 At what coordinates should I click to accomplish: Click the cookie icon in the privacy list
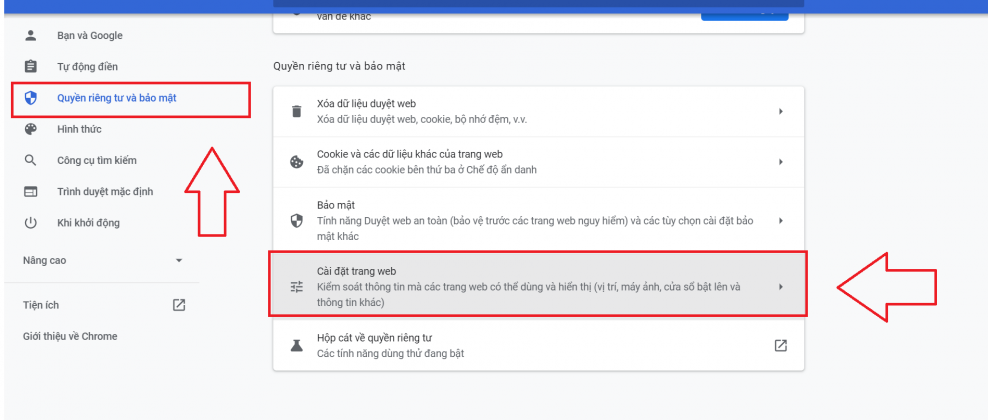296,162
